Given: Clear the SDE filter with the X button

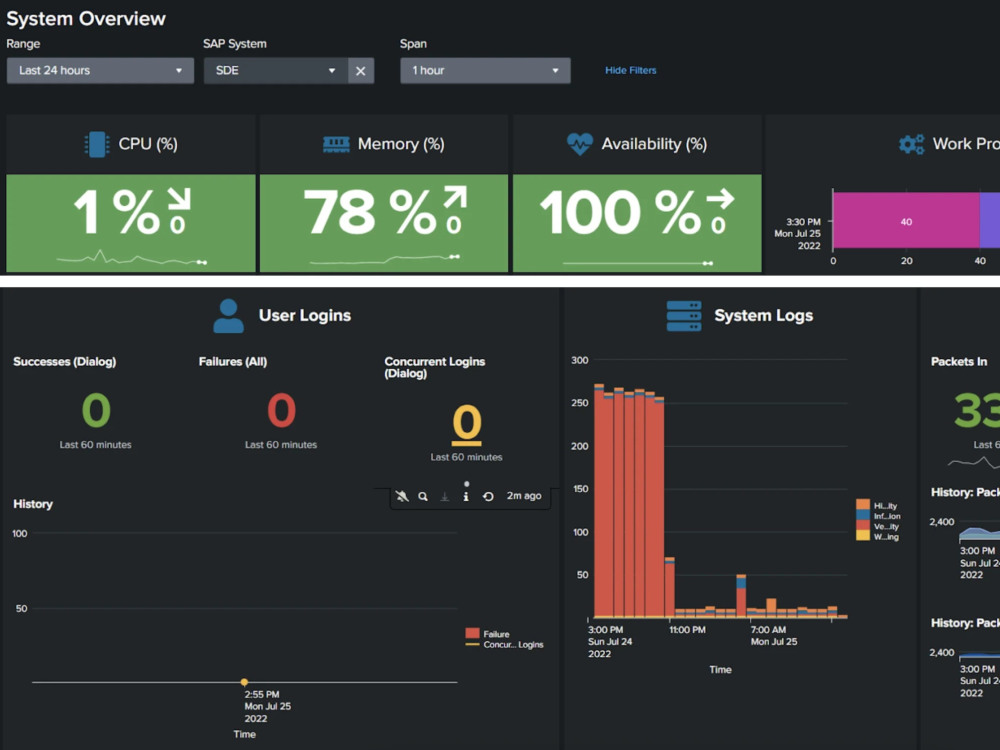Looking at the screenshot, I should coord(361,70).
